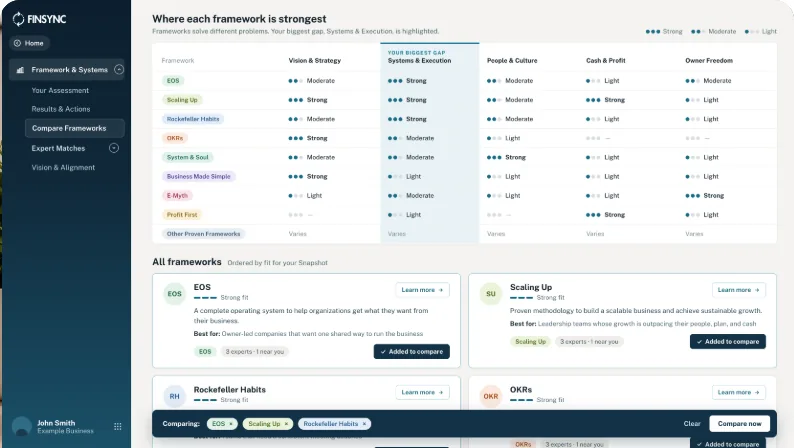This screenshot has width=794, height=448.
Task: Click the Light legend indicator
Action: click(x=761, y=31)
